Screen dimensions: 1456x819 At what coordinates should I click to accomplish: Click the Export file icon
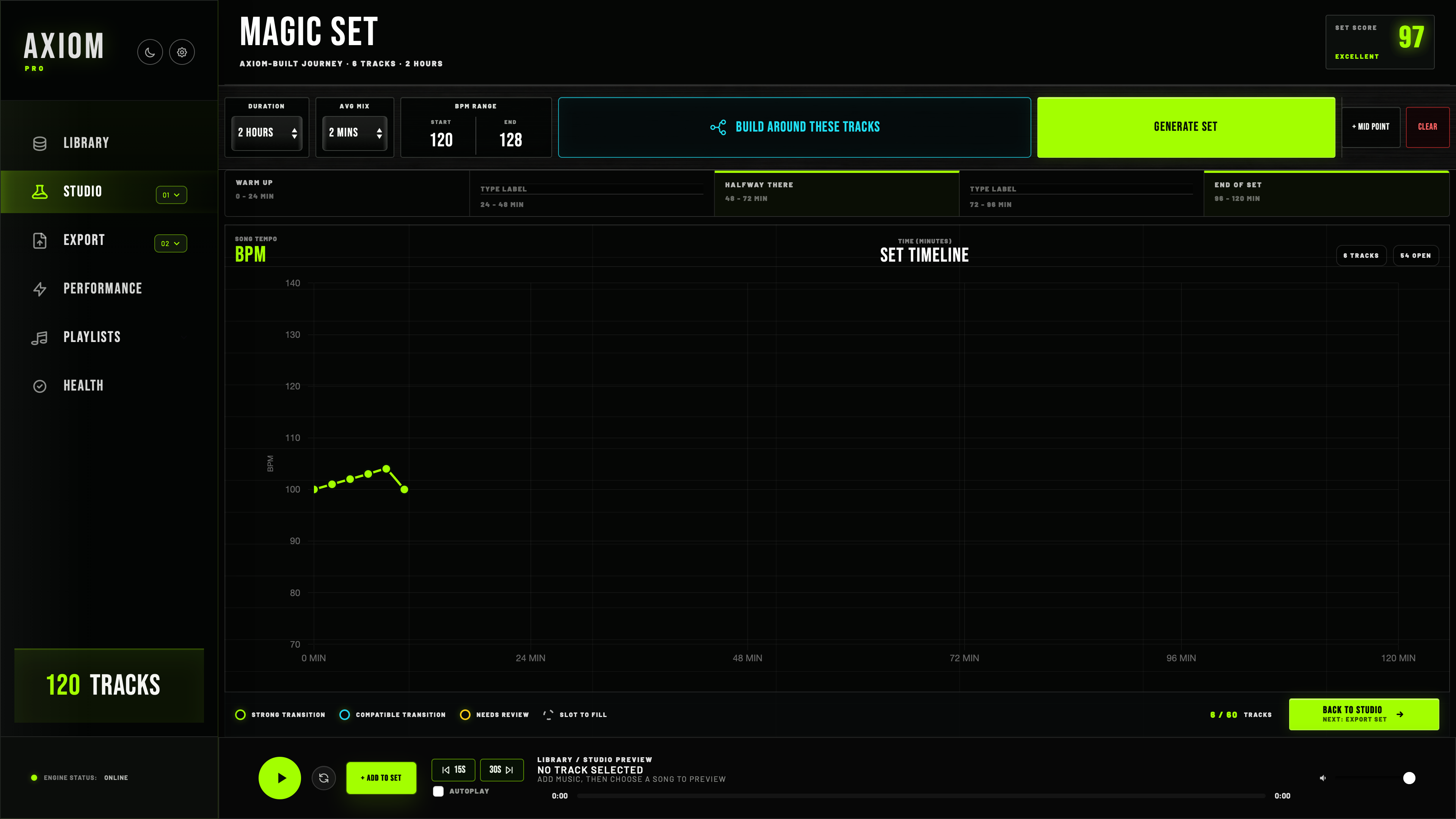pyautogui.click(x=39, y=240)
